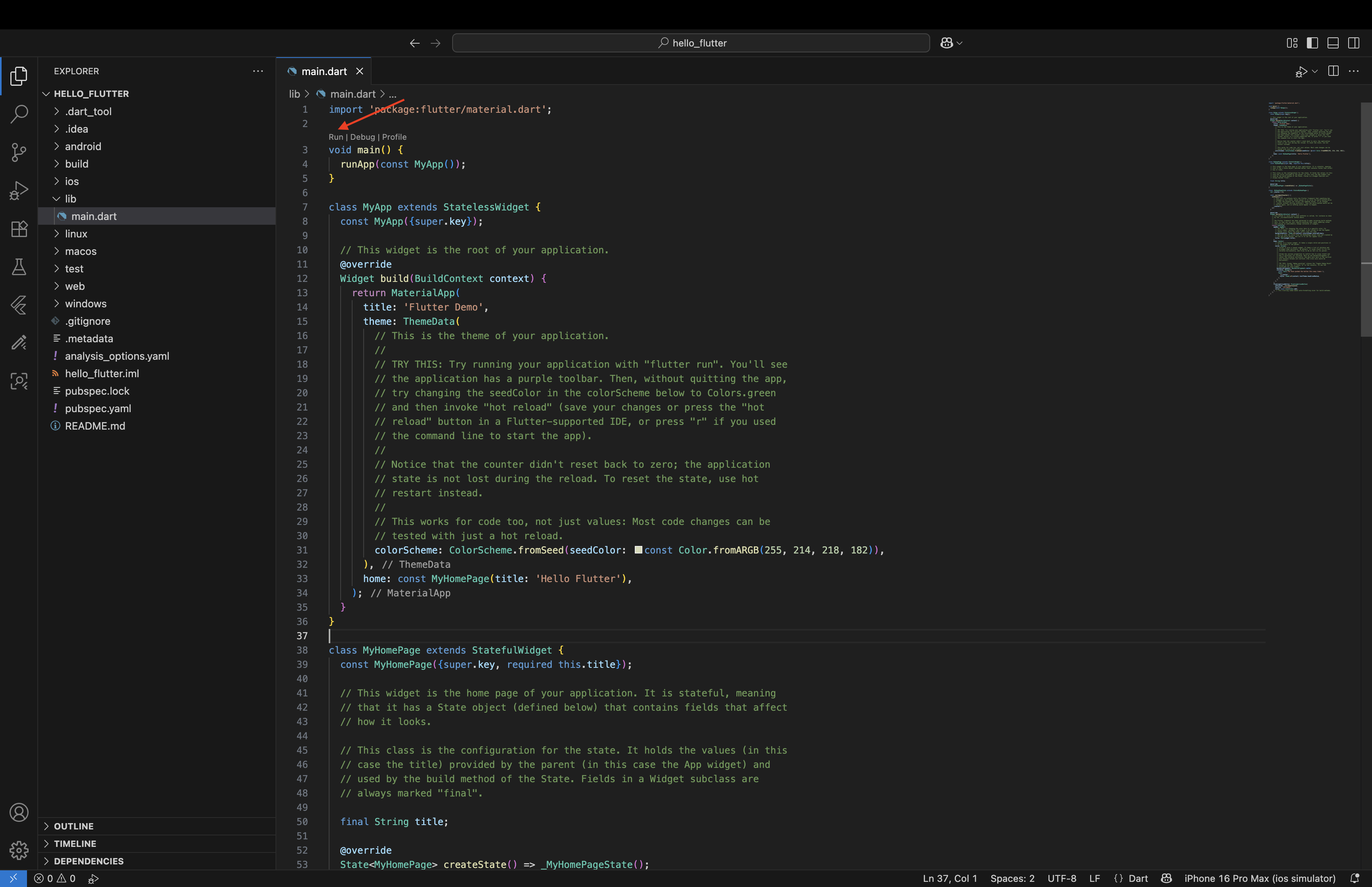Expand the android folder
1372x887 pixels.
(x=156, y=146)
